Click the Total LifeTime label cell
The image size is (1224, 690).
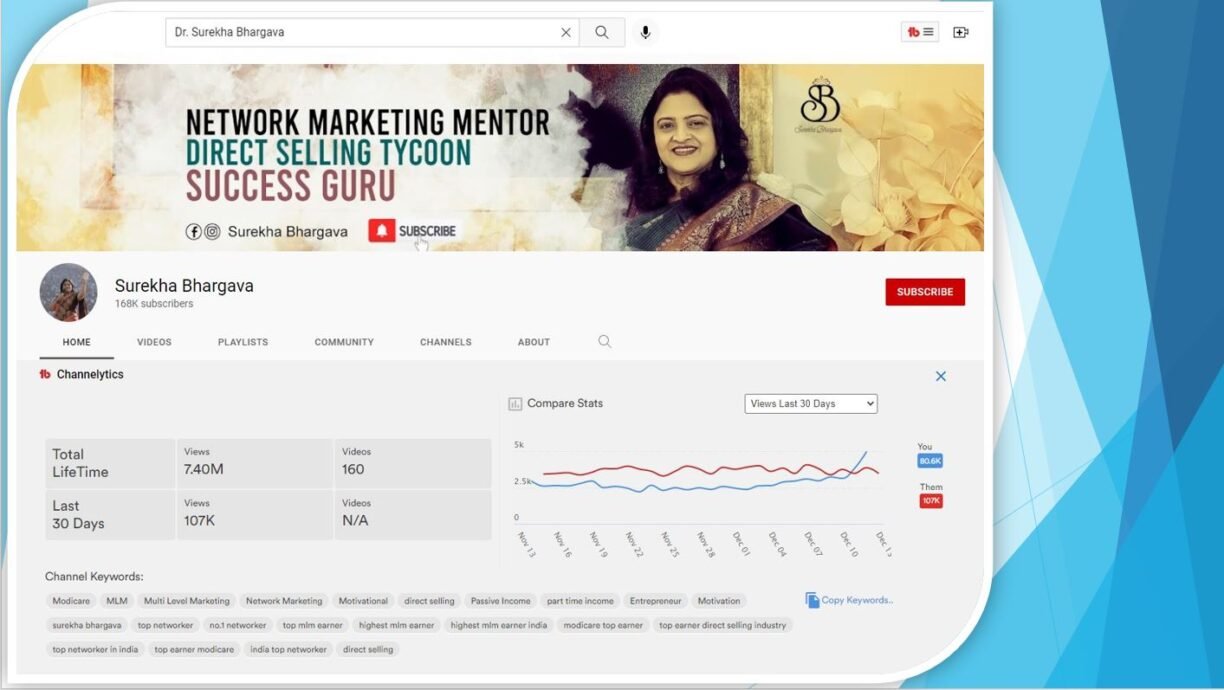tap(109, 463)
